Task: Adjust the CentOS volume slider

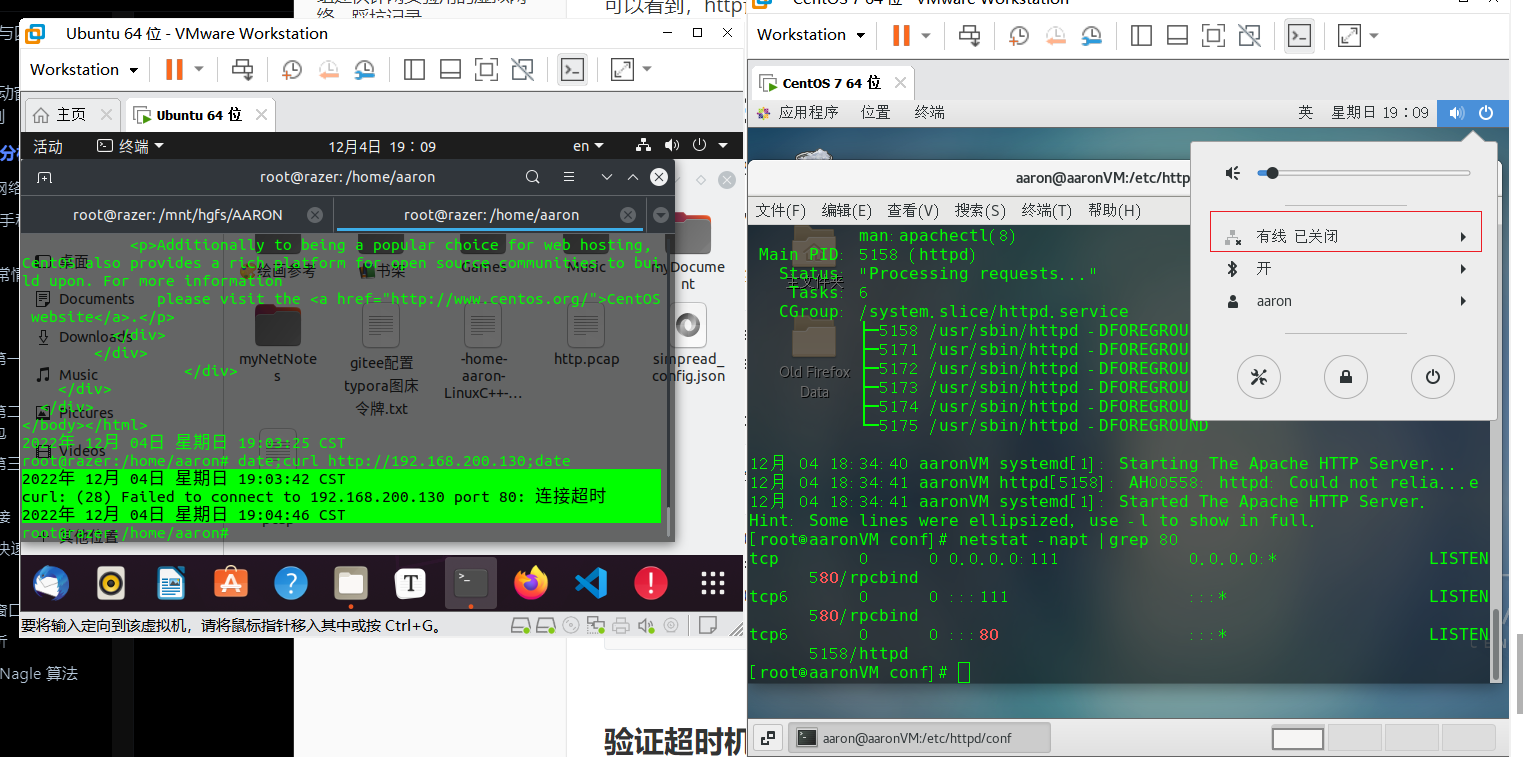Action: coord(1364,173)
